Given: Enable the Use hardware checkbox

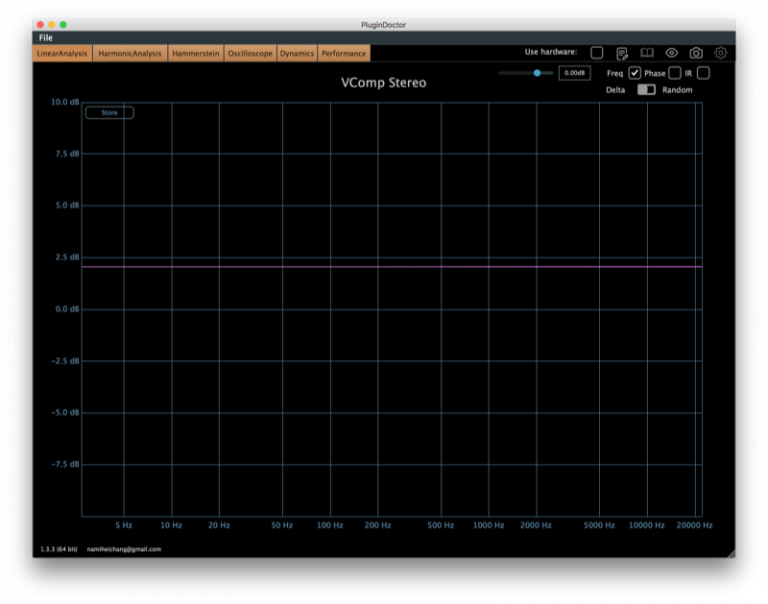Looking at the screenshot, I should pos(597,53).
